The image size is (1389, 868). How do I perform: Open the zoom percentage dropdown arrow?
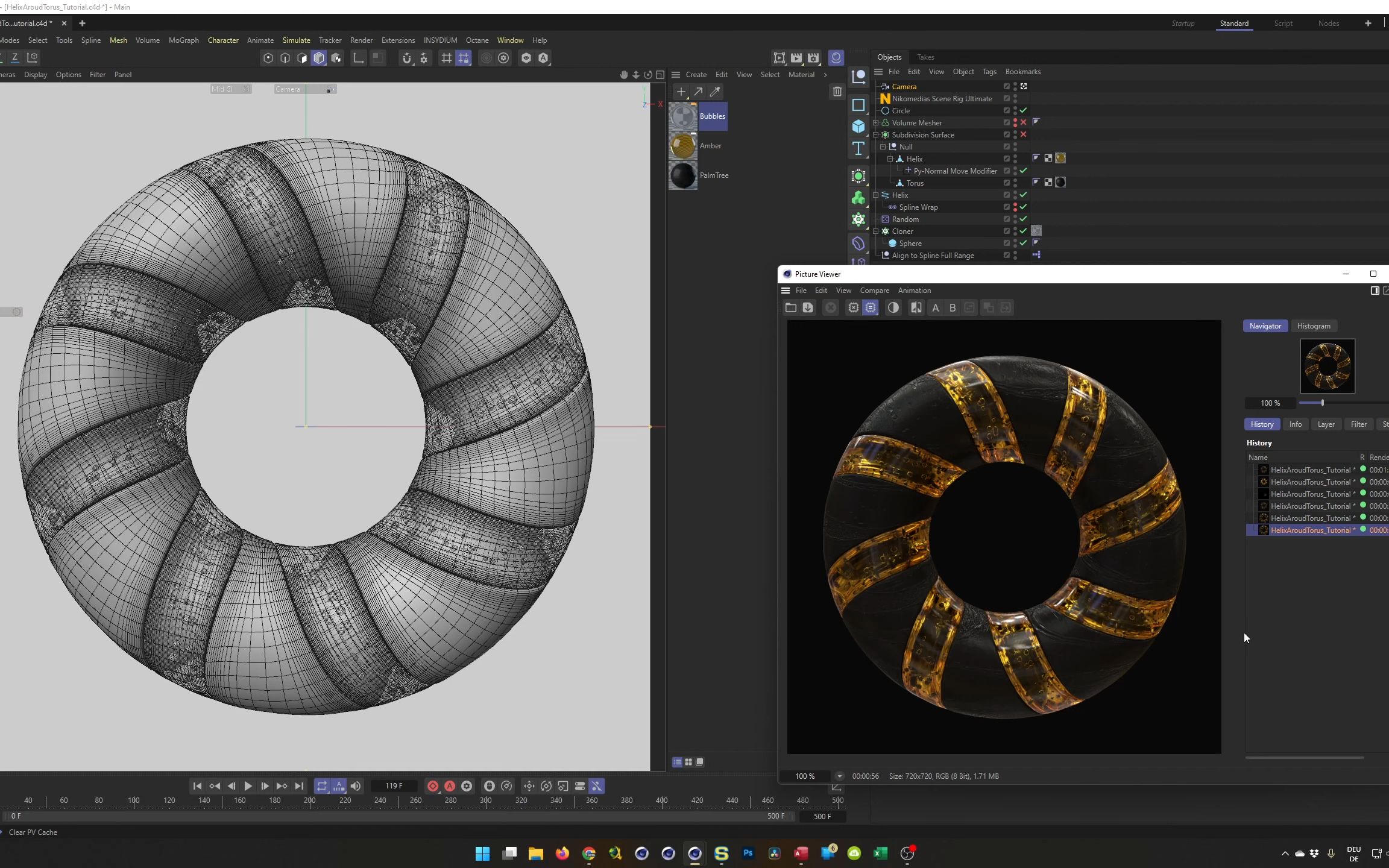(839, 776)
